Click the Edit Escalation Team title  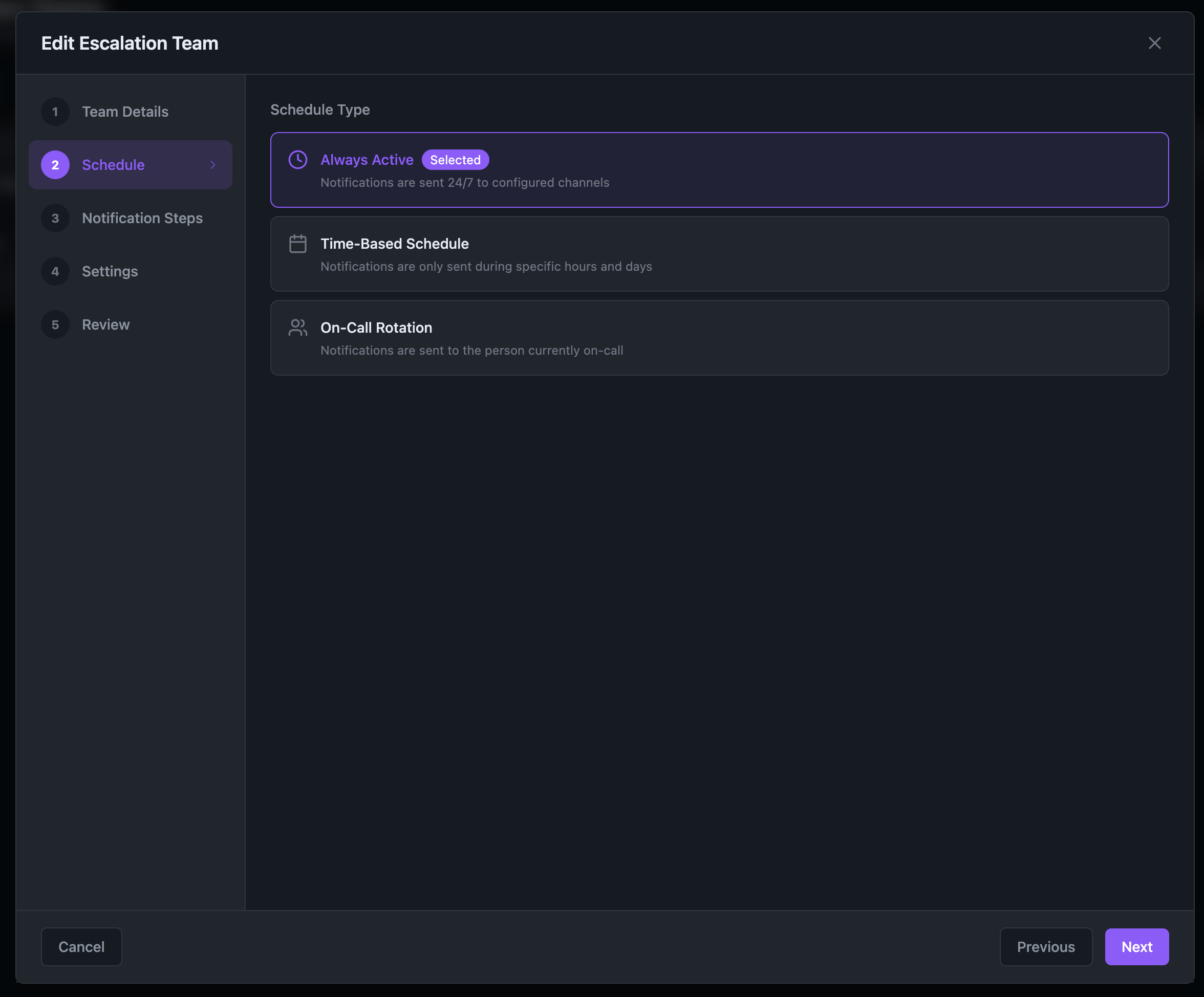130,43
